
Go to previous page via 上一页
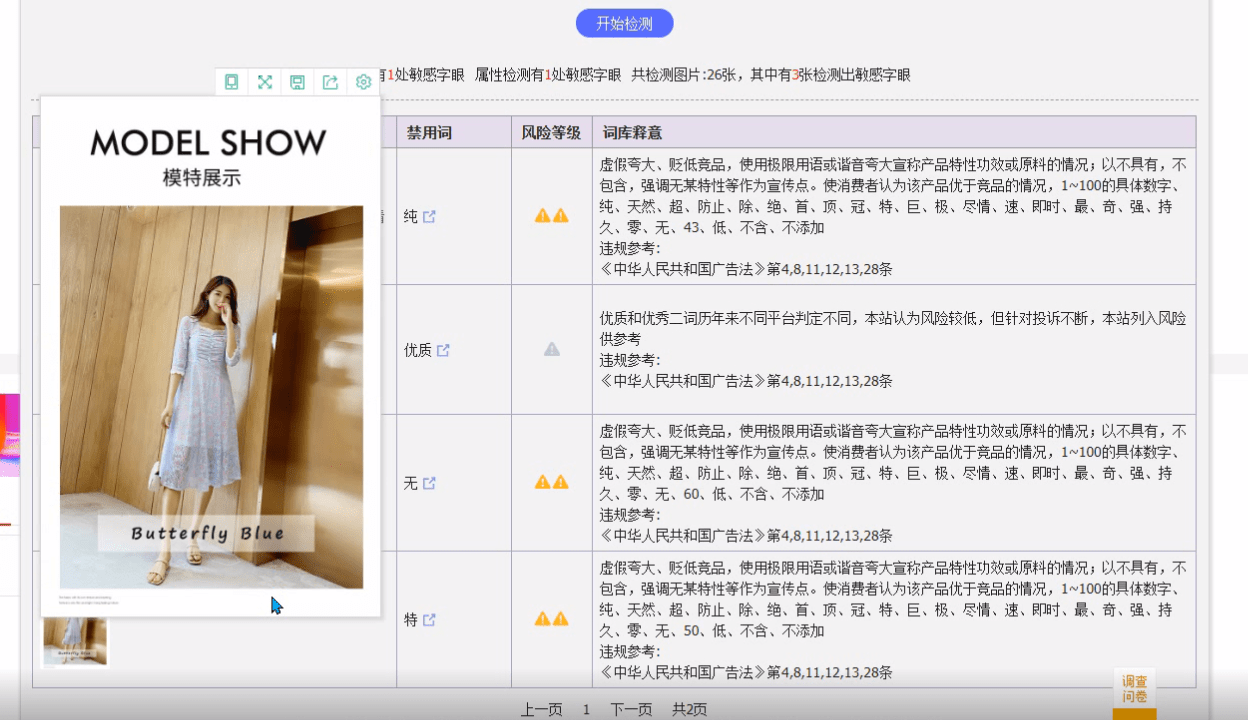pos(541,709)
